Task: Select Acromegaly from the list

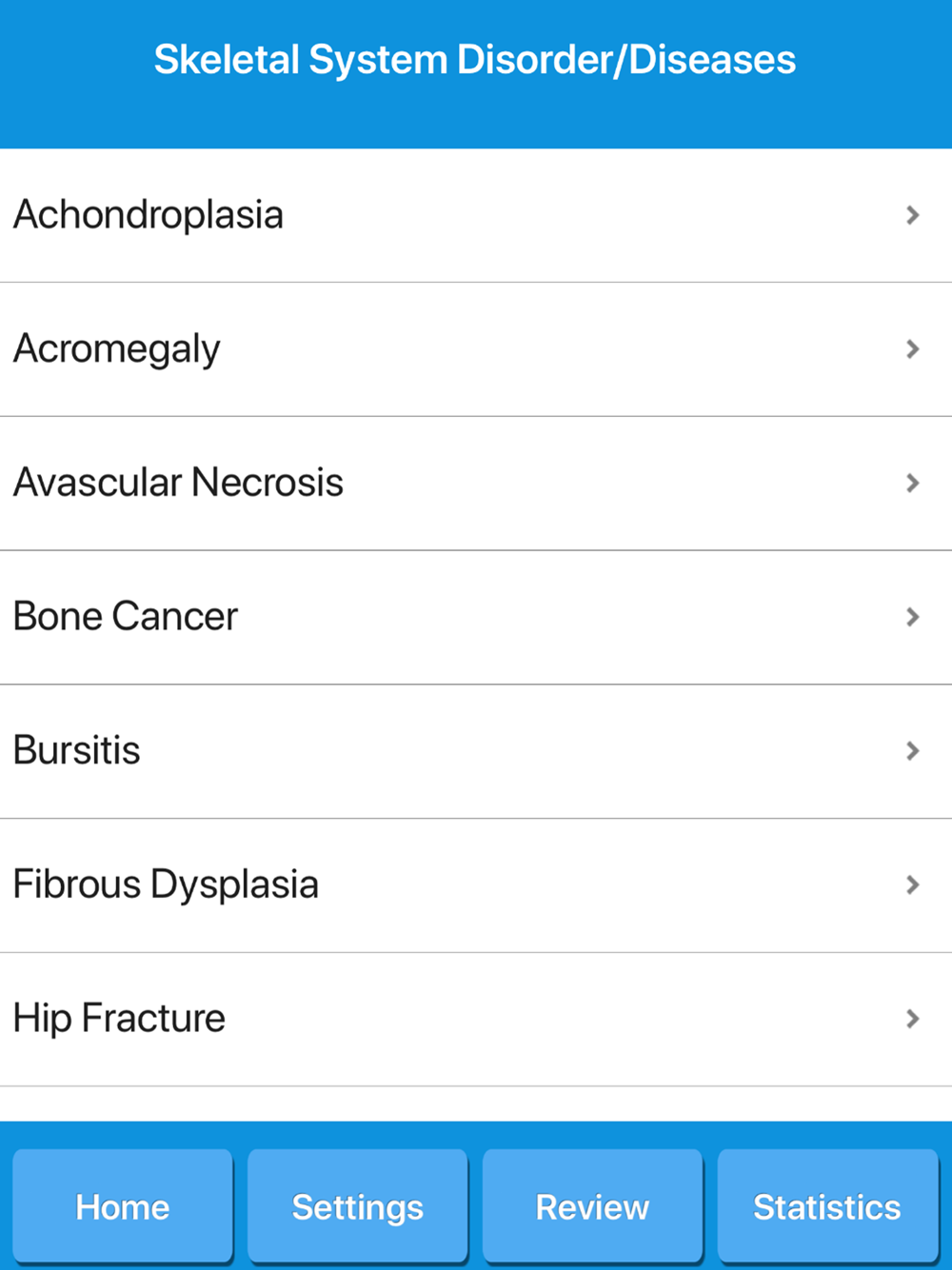Action: coord(117,349)
